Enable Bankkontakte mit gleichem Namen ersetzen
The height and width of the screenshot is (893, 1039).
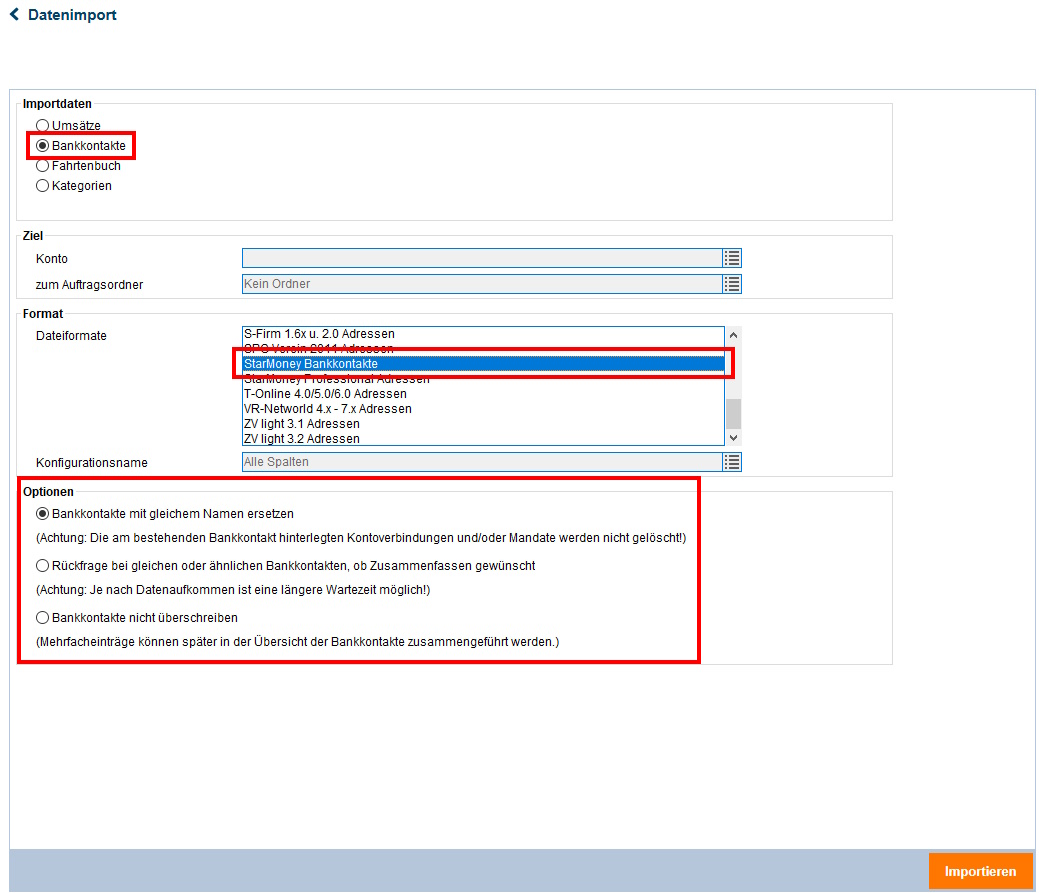(x=42, y=514)
